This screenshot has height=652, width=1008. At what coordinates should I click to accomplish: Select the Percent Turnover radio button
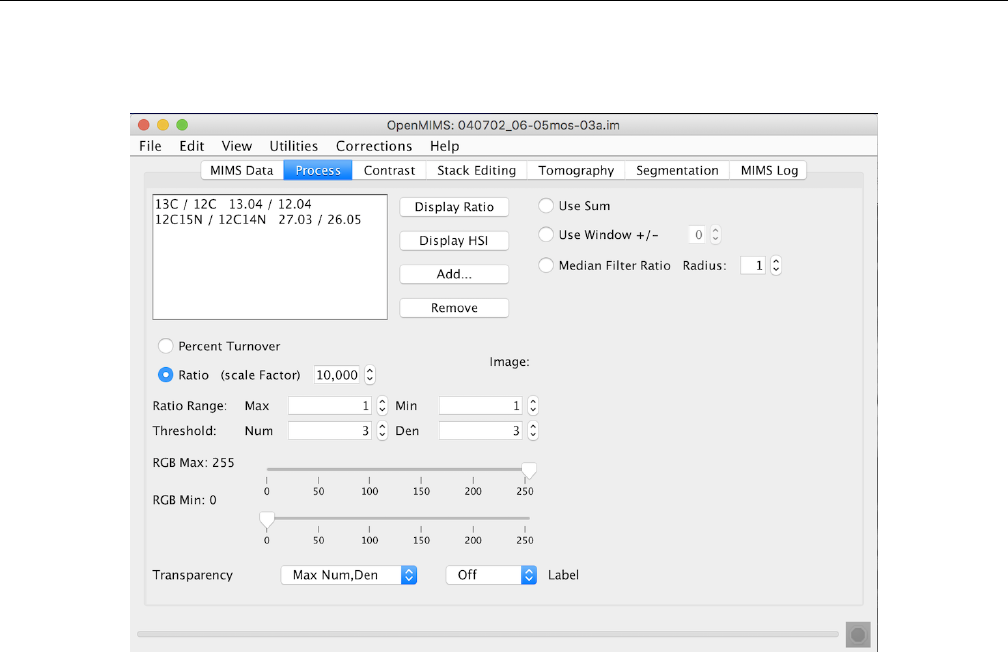click(166, 346)
